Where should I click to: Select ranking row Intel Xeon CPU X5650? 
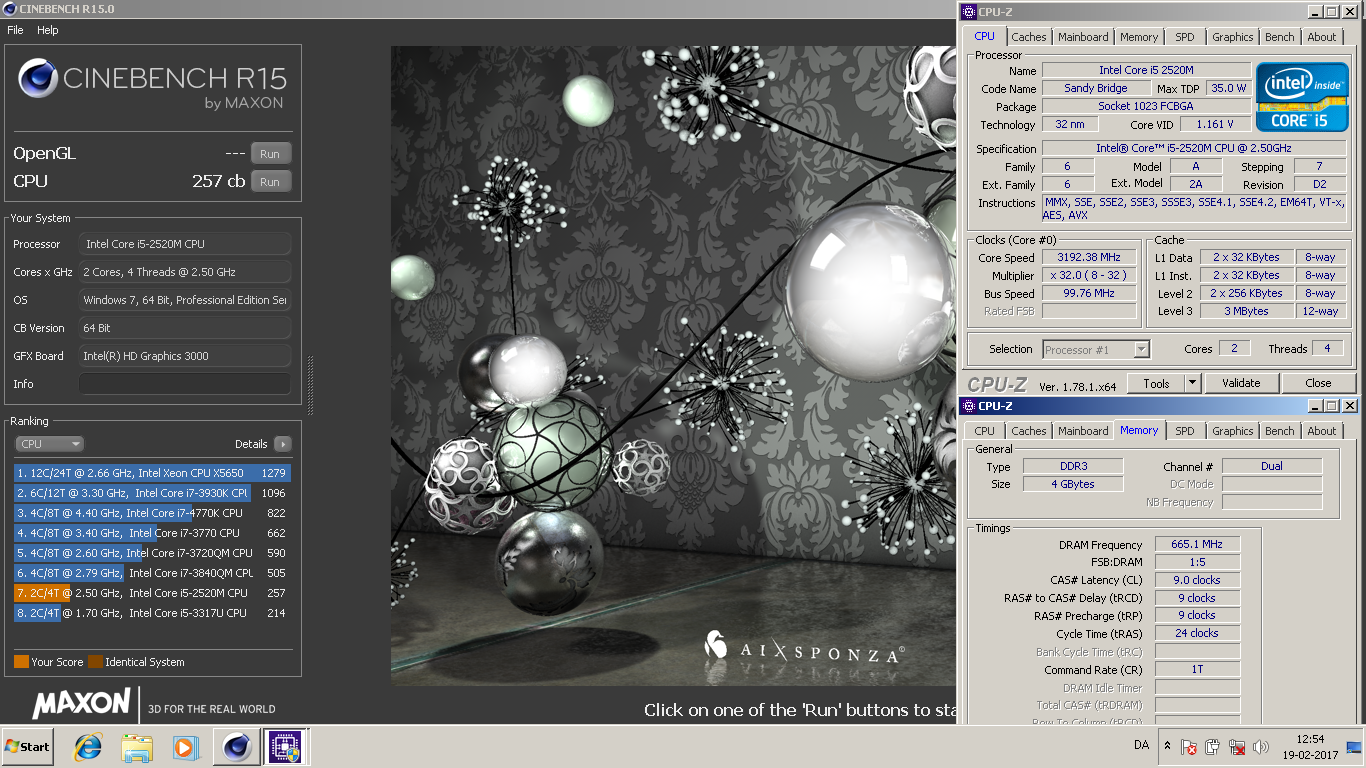tap(152, 473)
